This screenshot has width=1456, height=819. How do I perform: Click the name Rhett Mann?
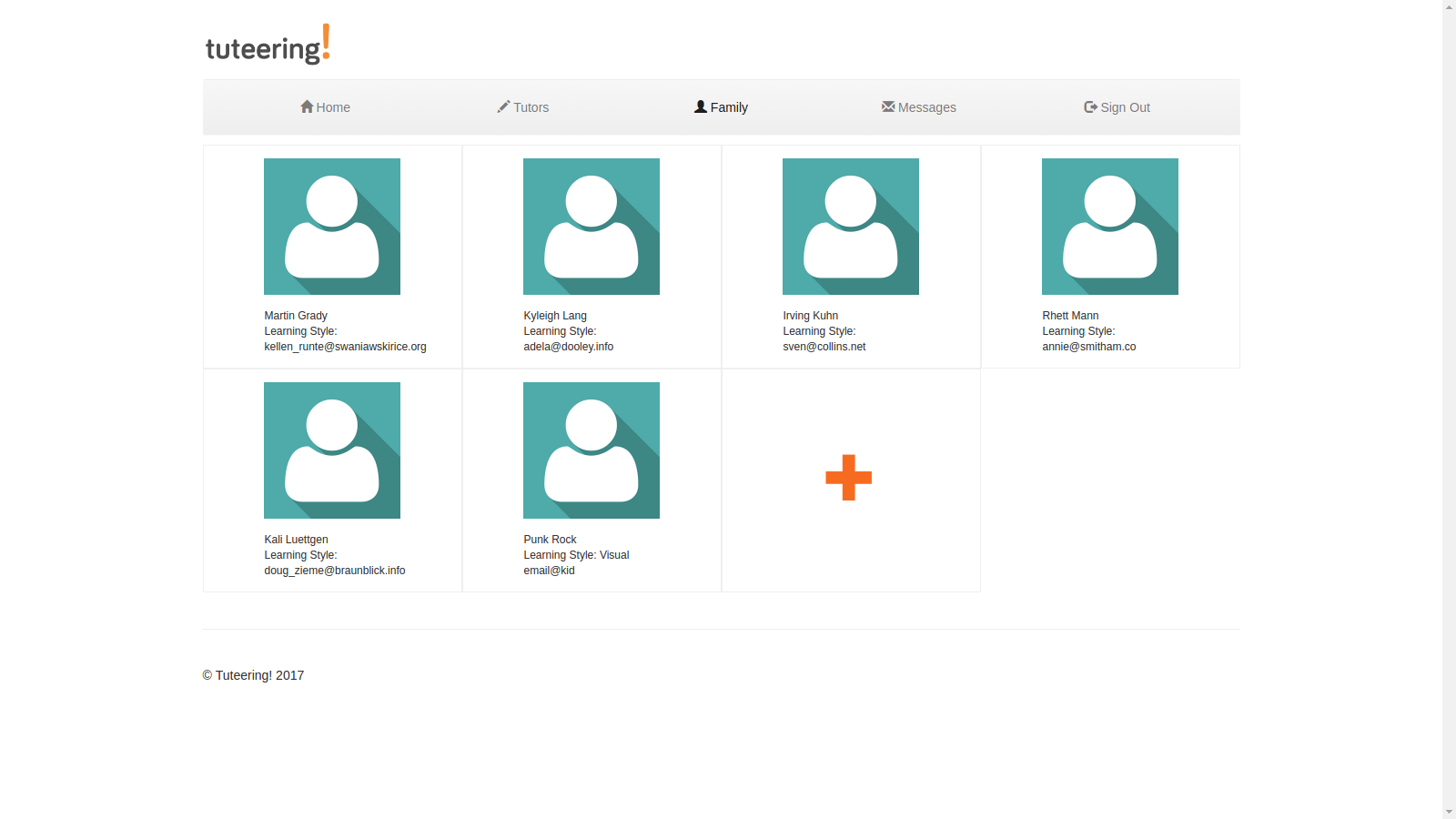pyautogui.click(x=1070, y=316)
